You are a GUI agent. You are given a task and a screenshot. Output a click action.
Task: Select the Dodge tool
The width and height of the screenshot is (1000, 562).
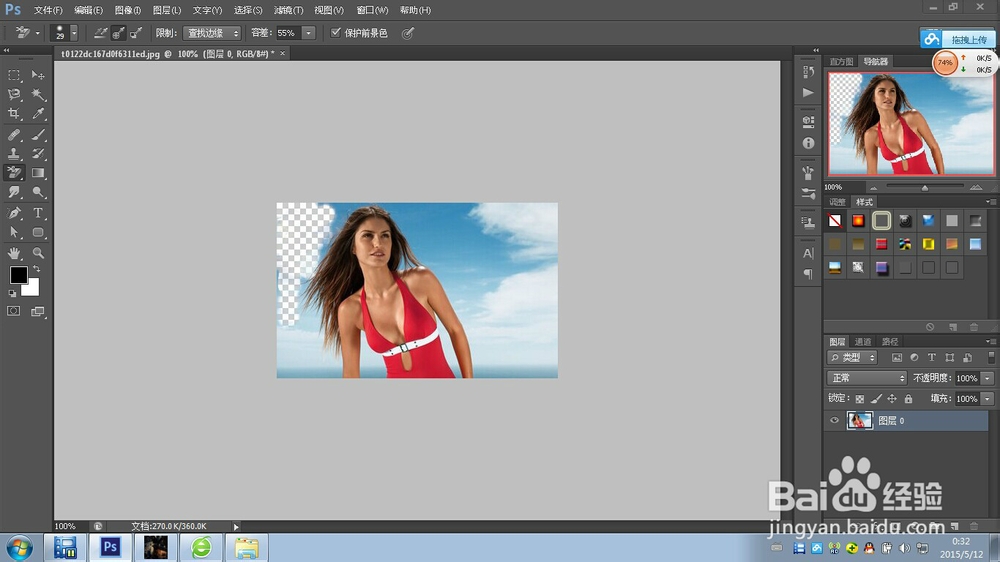tap(38, 192)
